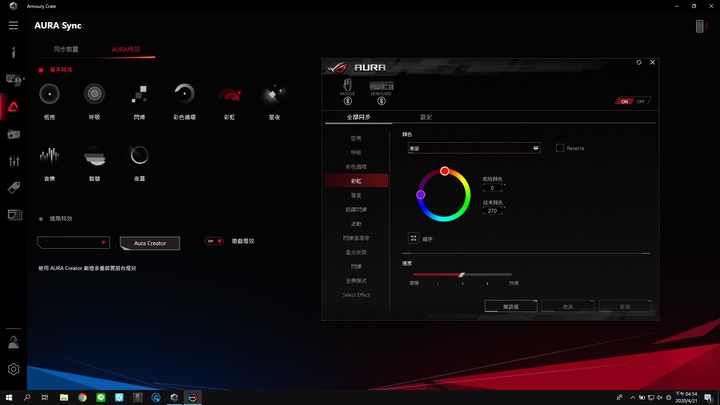
Task: Toggle Bluetooth icon under MOUSE device
Action: 348,101
